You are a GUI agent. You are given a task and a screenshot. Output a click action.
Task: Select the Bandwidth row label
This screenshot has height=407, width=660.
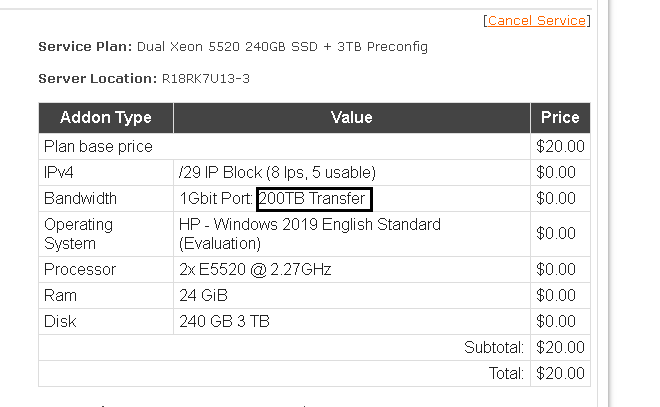point(80,199)
